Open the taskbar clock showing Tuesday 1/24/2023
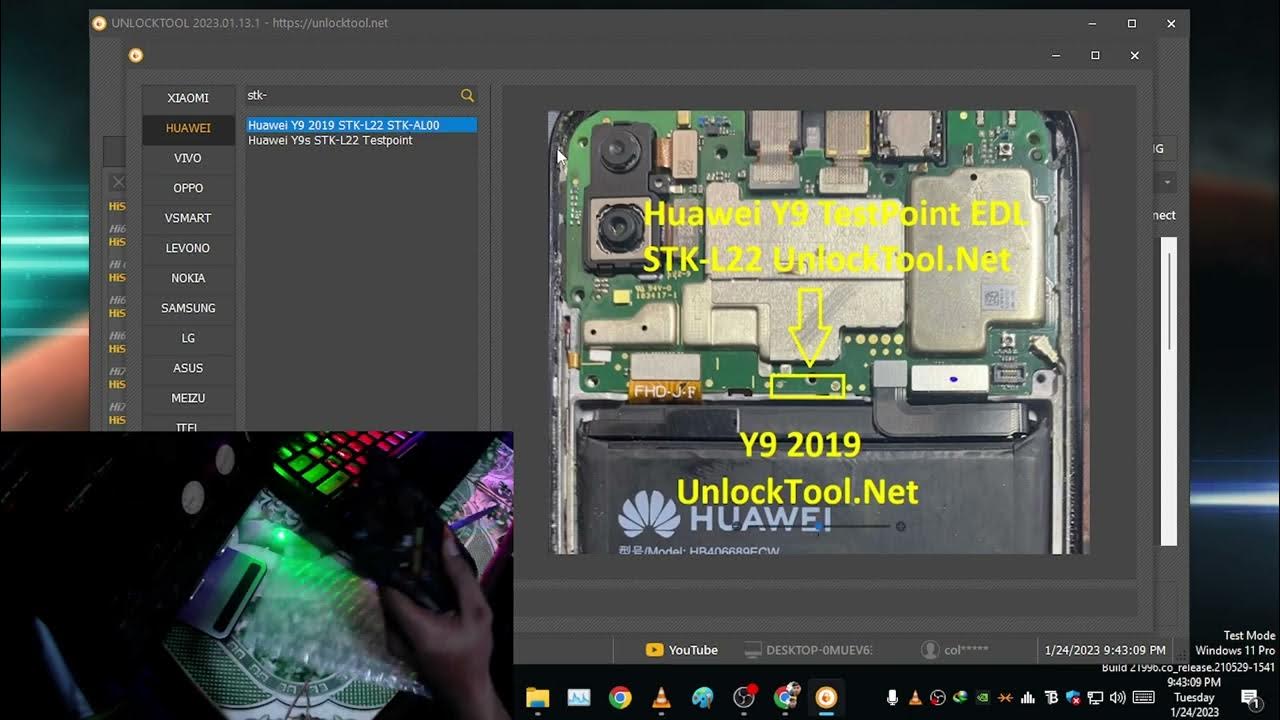Image resolution: width=1280 pixels, height=720 pixels. click(1195, 697)
